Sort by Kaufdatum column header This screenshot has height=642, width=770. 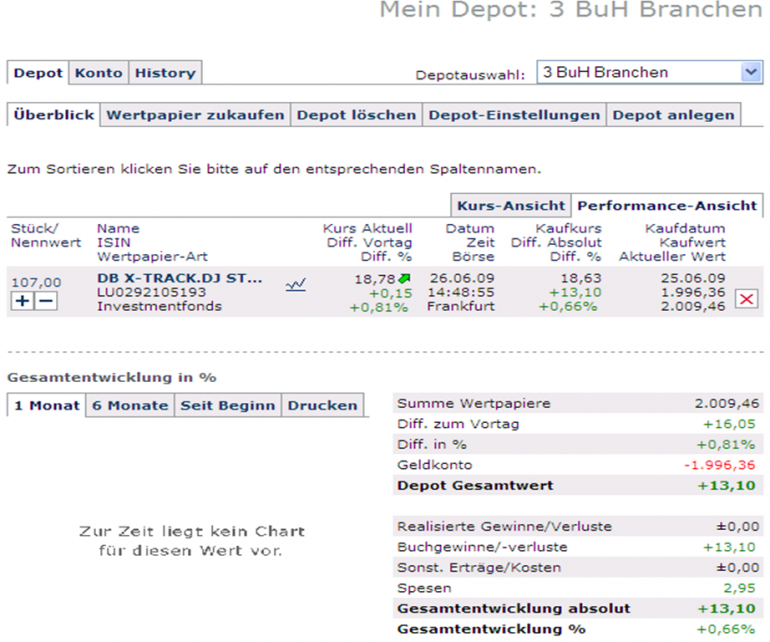(x=685, y=228)
